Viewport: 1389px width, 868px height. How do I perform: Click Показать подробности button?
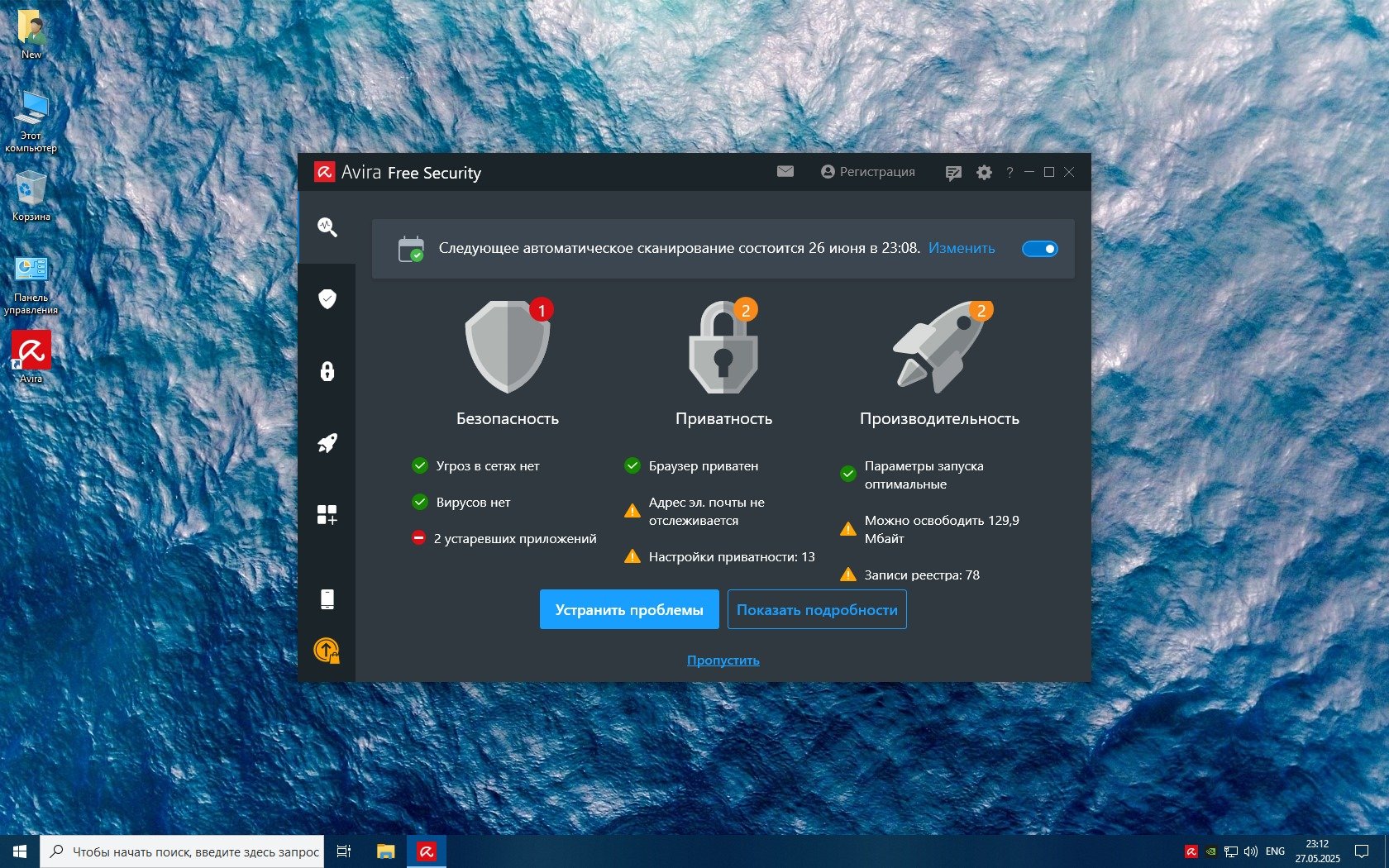[817, 609]
